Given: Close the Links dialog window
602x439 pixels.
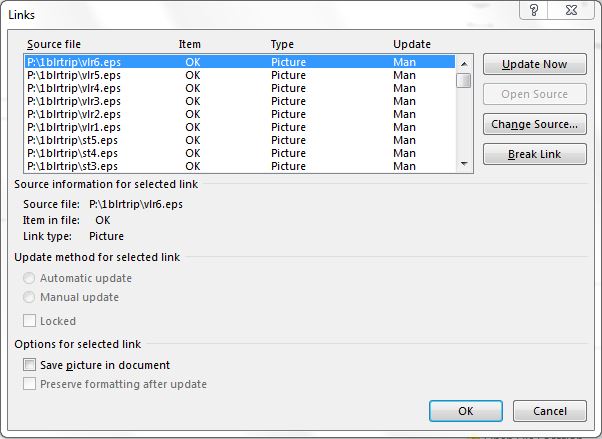Looking at the screenshot, I should tap(571, 10).
